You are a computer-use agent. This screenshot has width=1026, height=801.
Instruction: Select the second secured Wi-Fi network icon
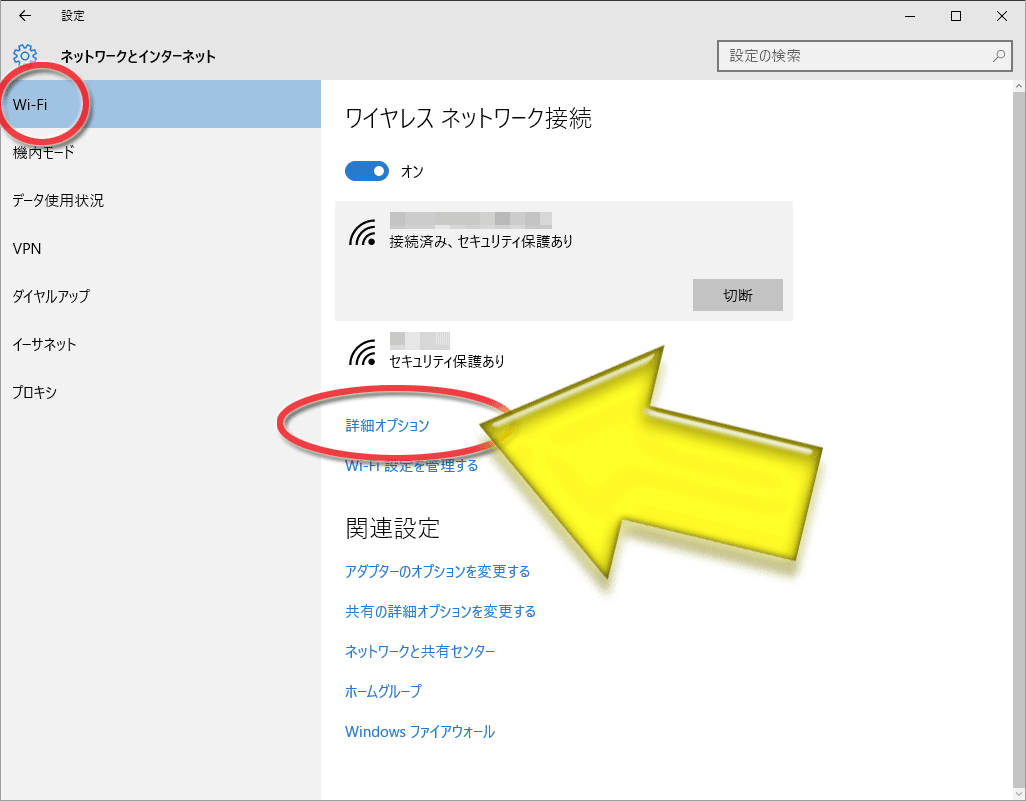363,352
